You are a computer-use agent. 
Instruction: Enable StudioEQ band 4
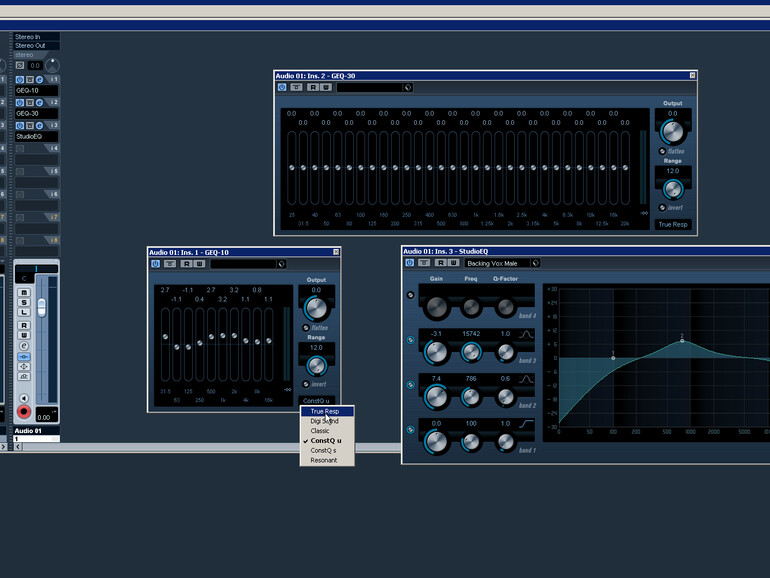click(411, 295)
